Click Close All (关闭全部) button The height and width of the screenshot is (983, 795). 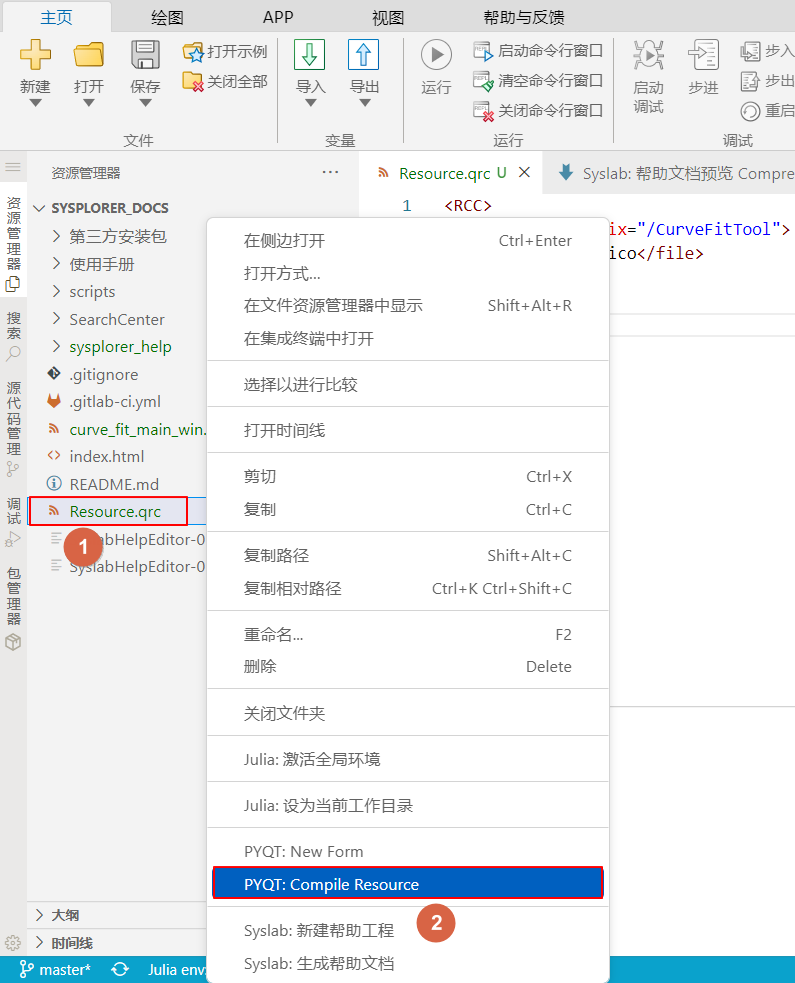click(x=225, y=81)
